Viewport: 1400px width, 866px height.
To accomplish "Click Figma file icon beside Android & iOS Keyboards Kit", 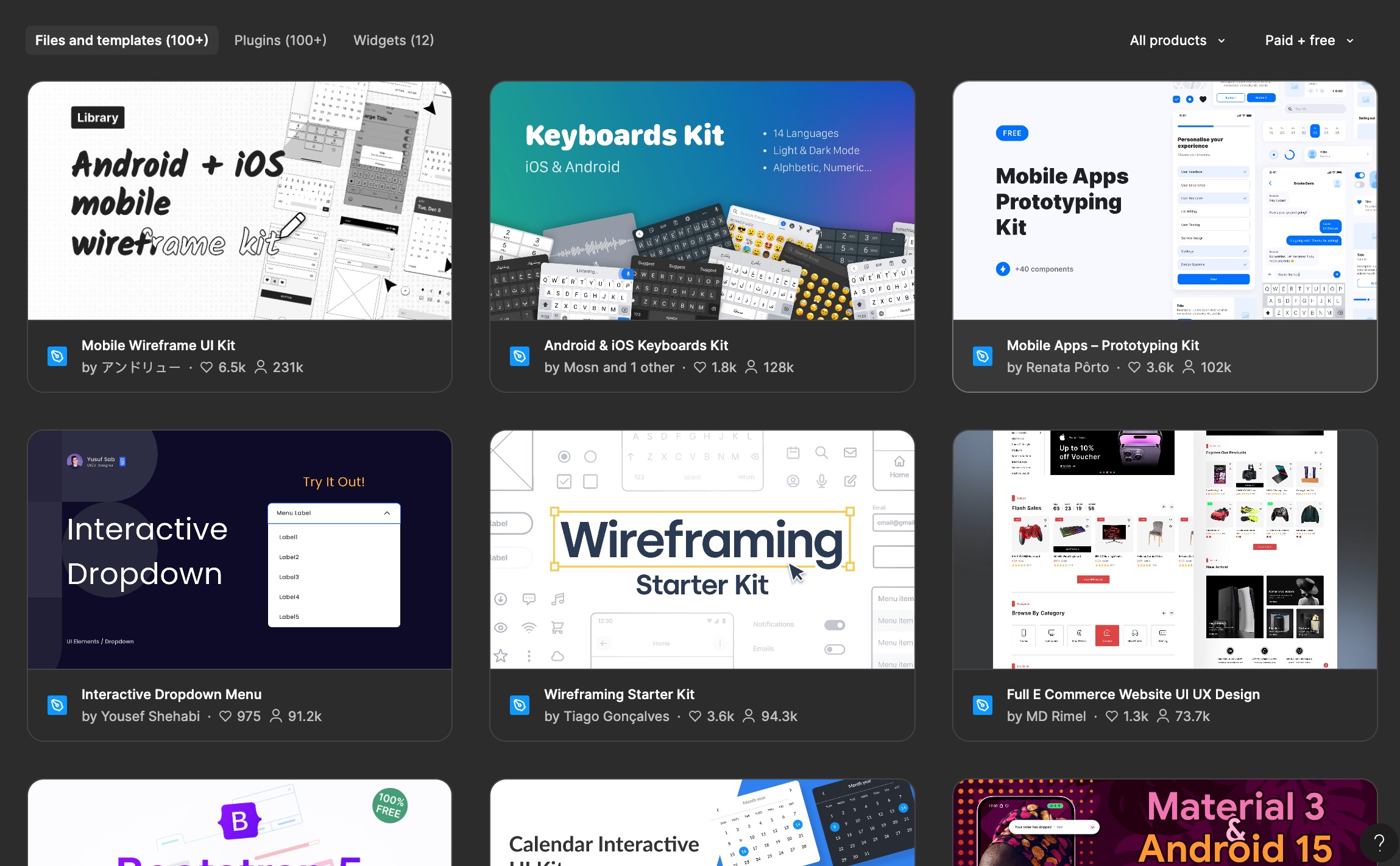I will [520, 356].
